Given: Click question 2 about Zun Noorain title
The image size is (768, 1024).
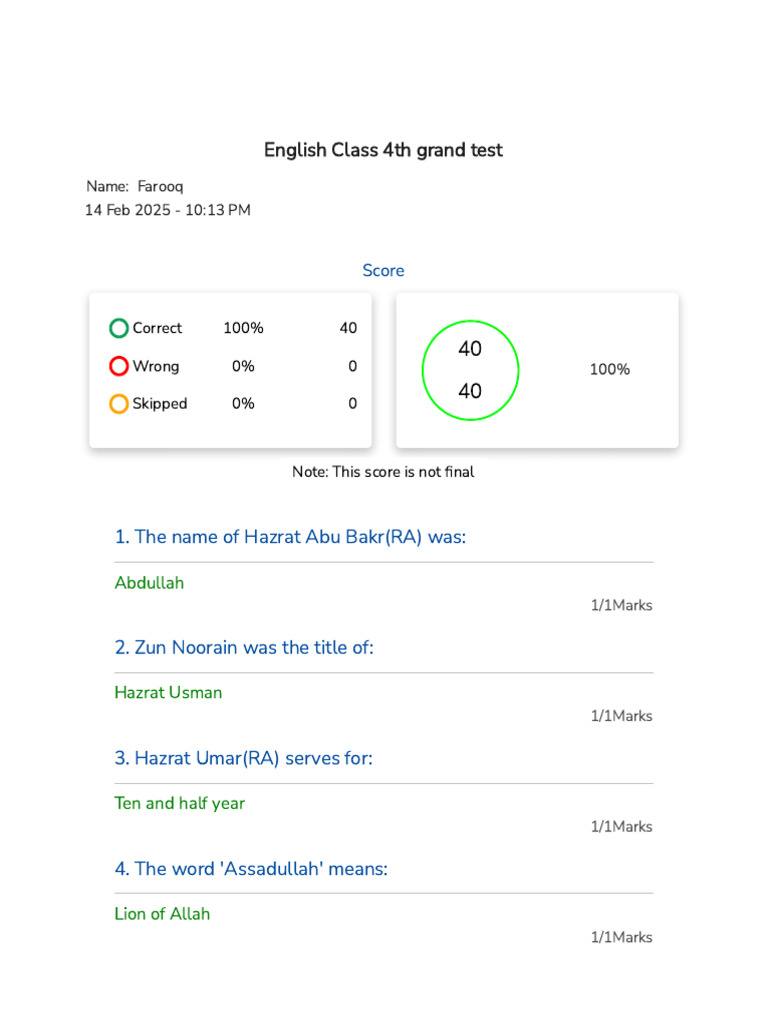Looking at the screenshot, I should [244, 647].
